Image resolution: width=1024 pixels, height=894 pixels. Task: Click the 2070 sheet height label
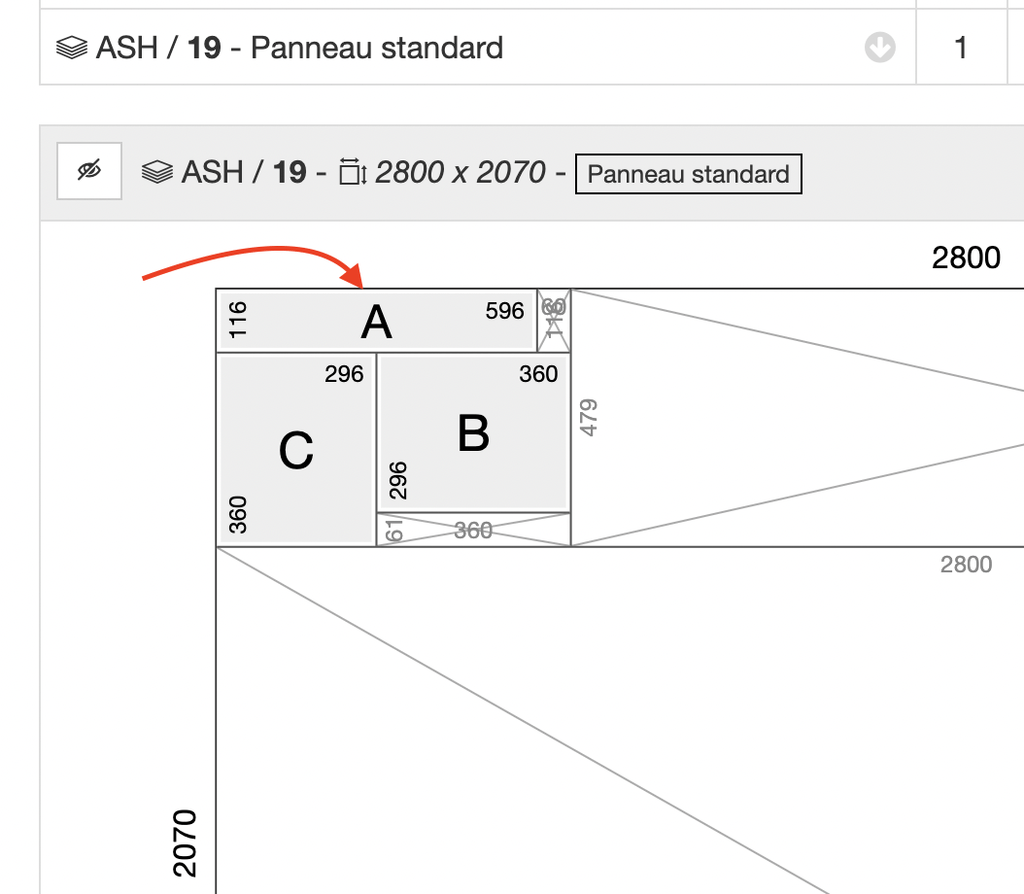pyautogui.click(x=185, y=843)
